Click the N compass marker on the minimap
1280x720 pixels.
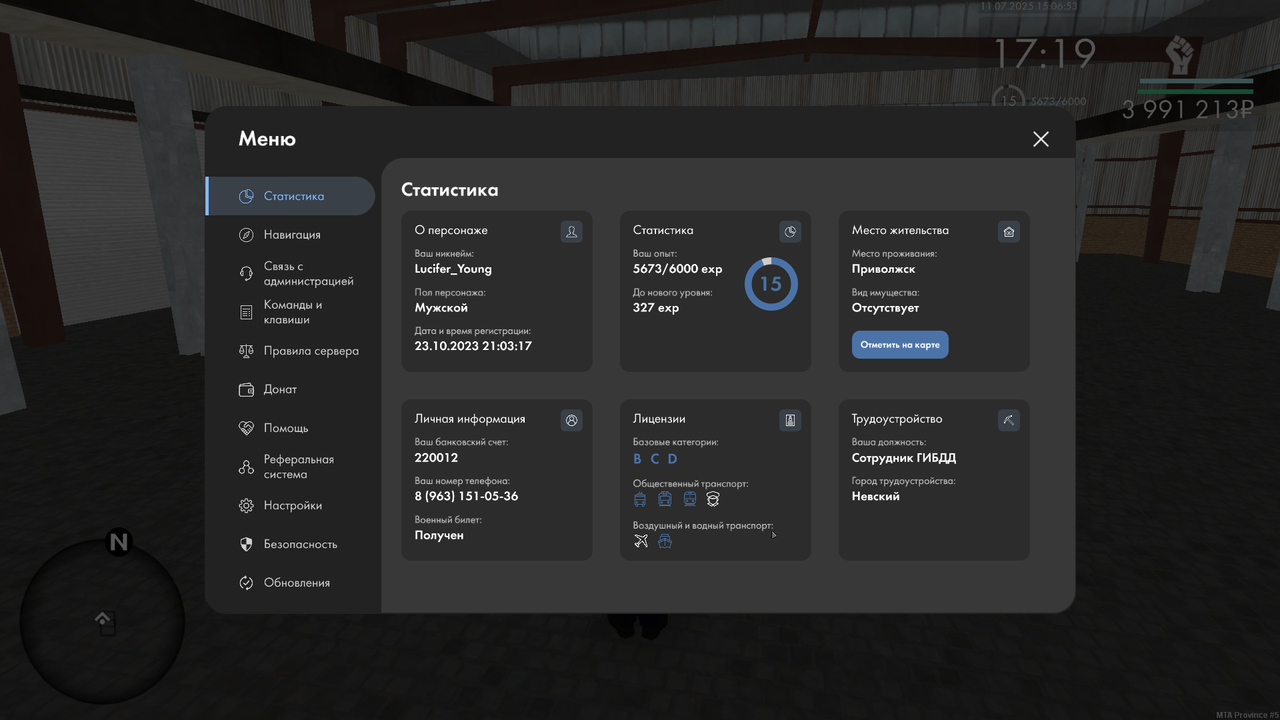(119, 543)
